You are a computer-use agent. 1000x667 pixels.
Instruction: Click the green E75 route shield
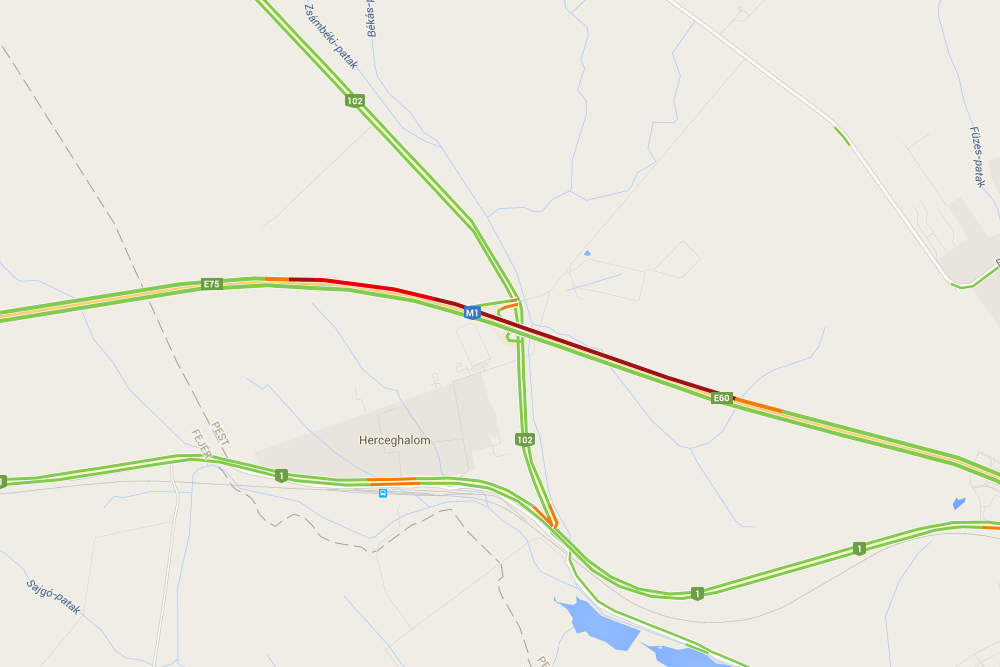tap(212, 284)
